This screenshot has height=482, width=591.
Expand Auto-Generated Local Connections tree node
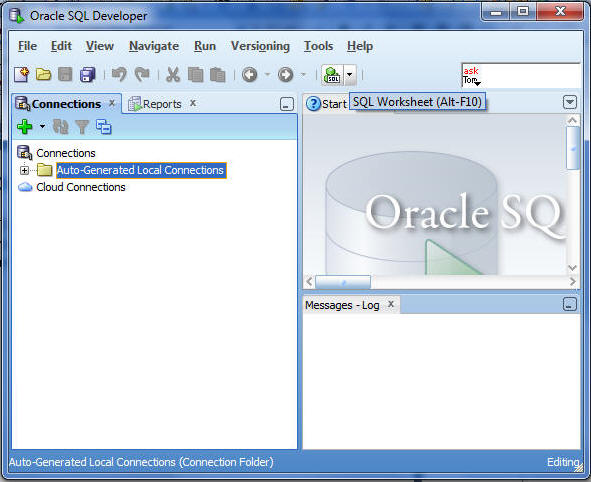24,170
